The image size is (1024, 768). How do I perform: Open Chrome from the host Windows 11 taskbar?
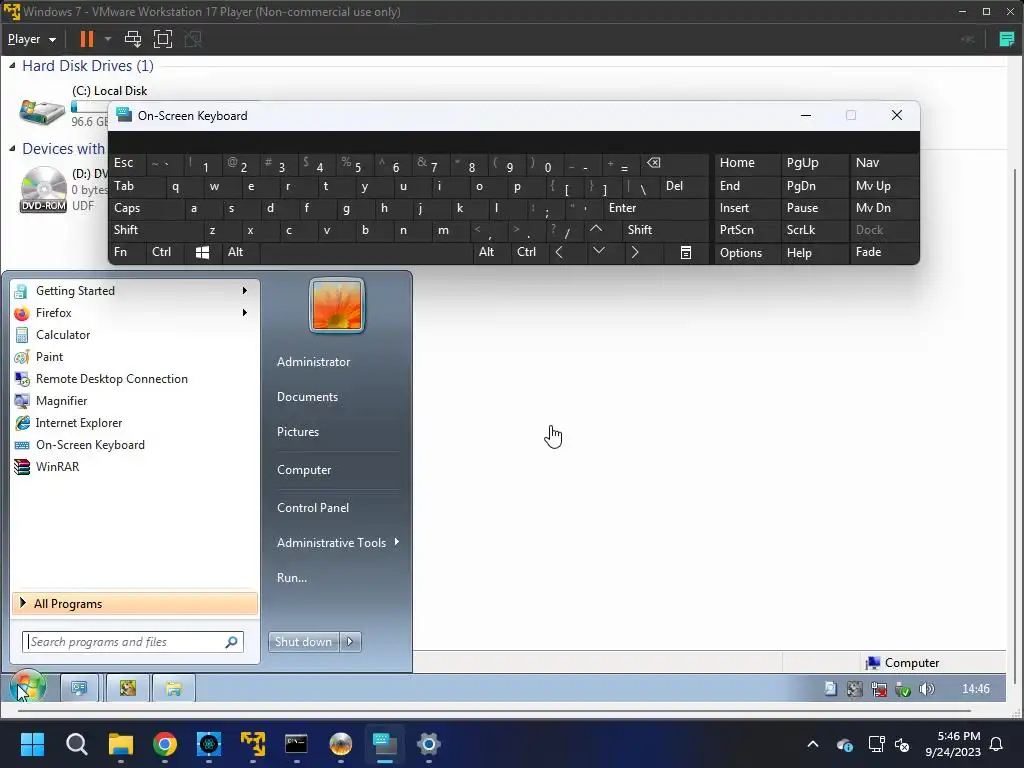(165, 744)
